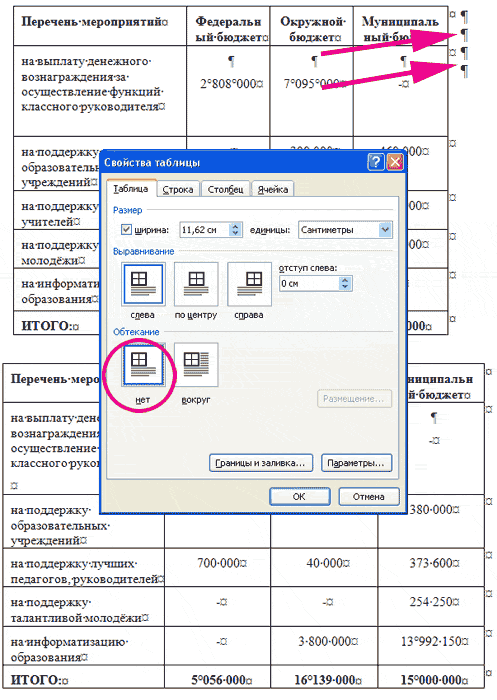Select right alignment icon 'справа'
The image size is (497, 700).
249,284
